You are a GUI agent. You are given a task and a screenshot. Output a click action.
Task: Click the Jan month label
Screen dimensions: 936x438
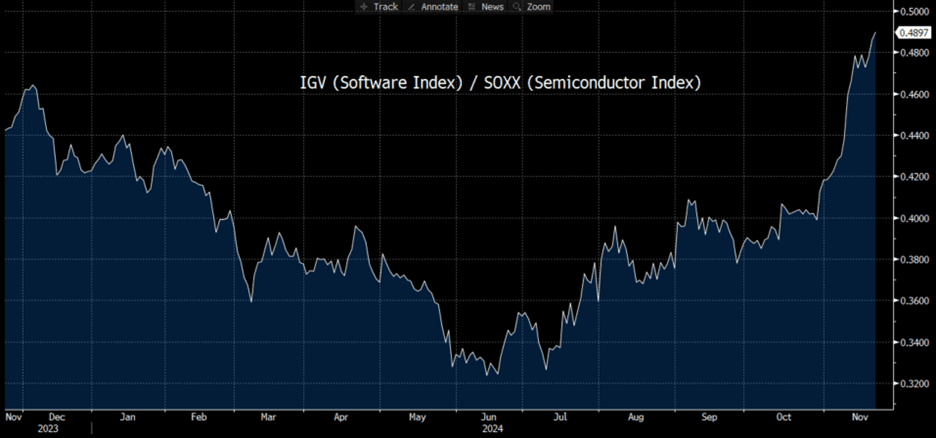click(x=127, y=417)
